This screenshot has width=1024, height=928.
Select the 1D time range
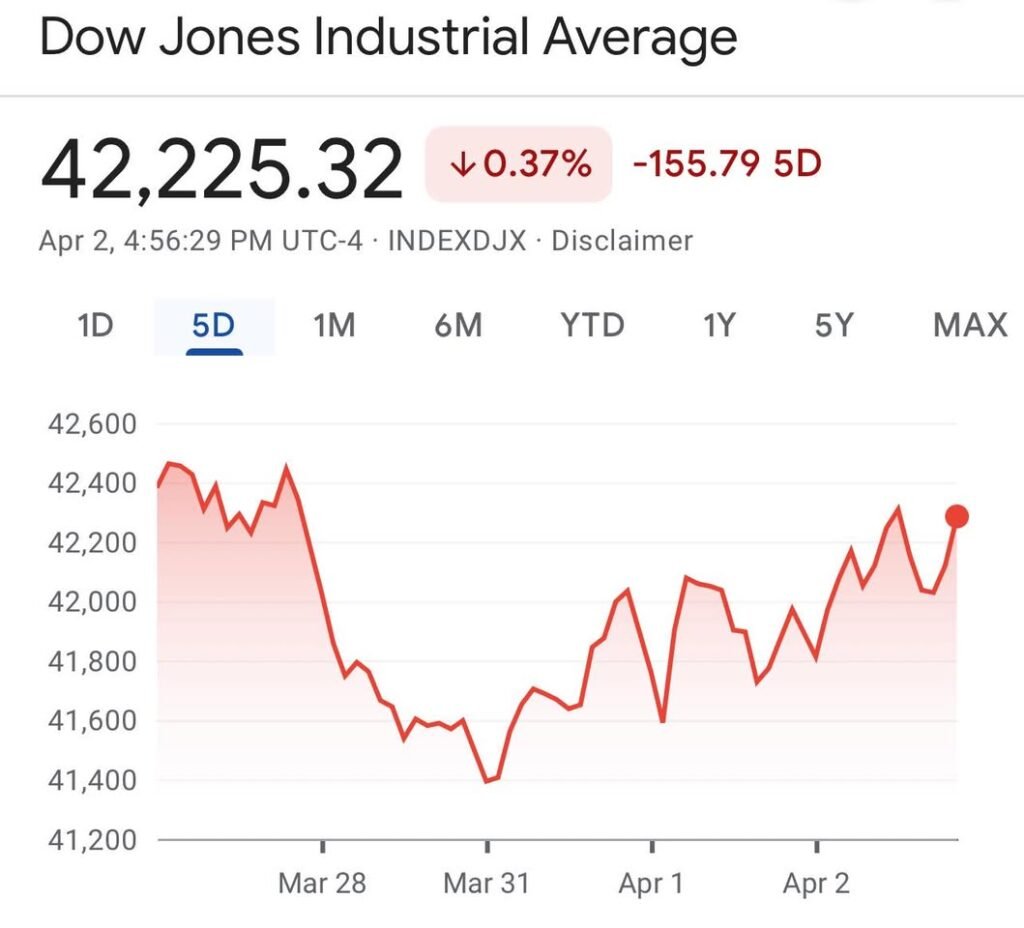(93, 325)
